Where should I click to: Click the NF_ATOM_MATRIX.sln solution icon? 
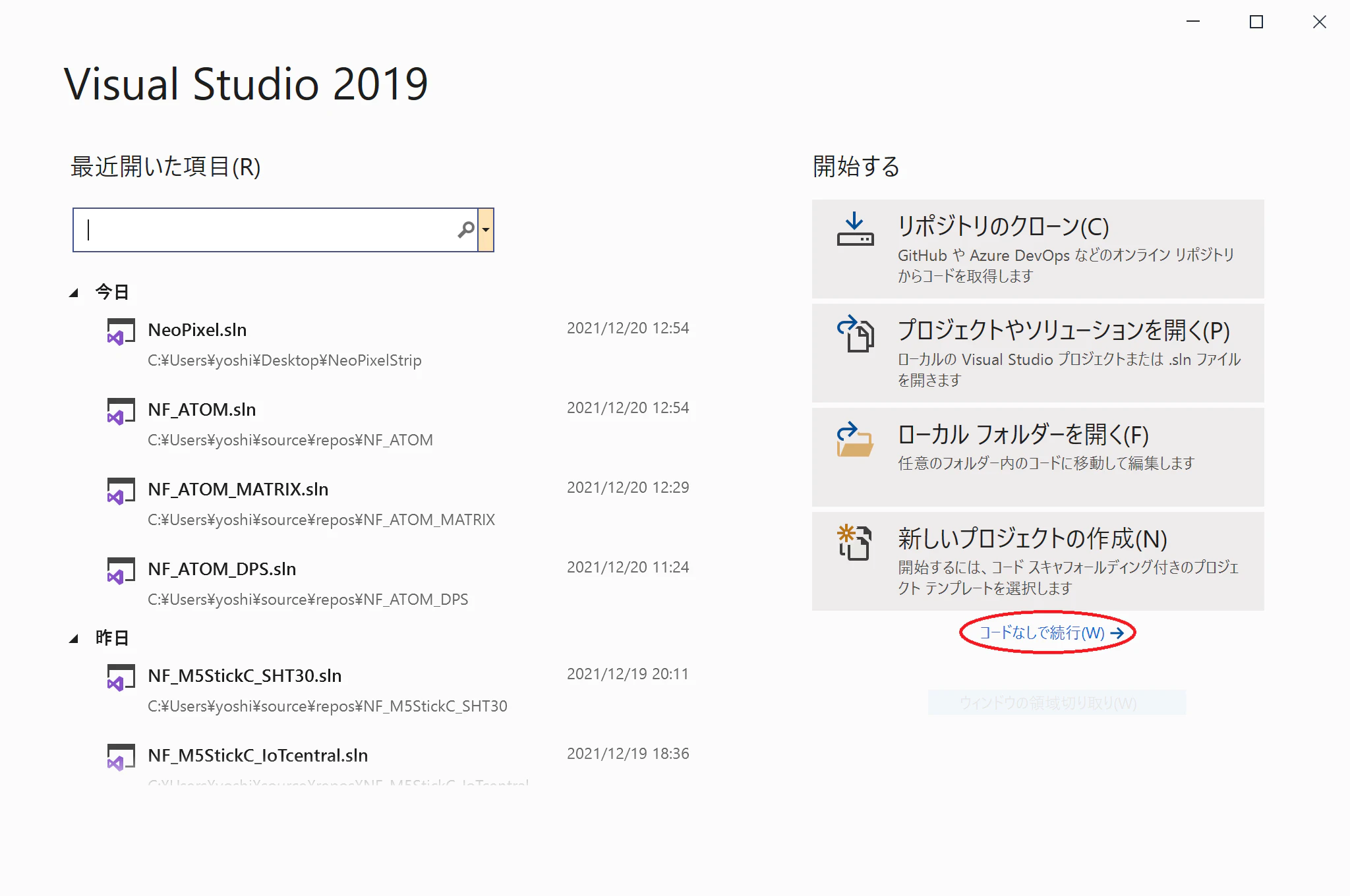coord(121,491)
